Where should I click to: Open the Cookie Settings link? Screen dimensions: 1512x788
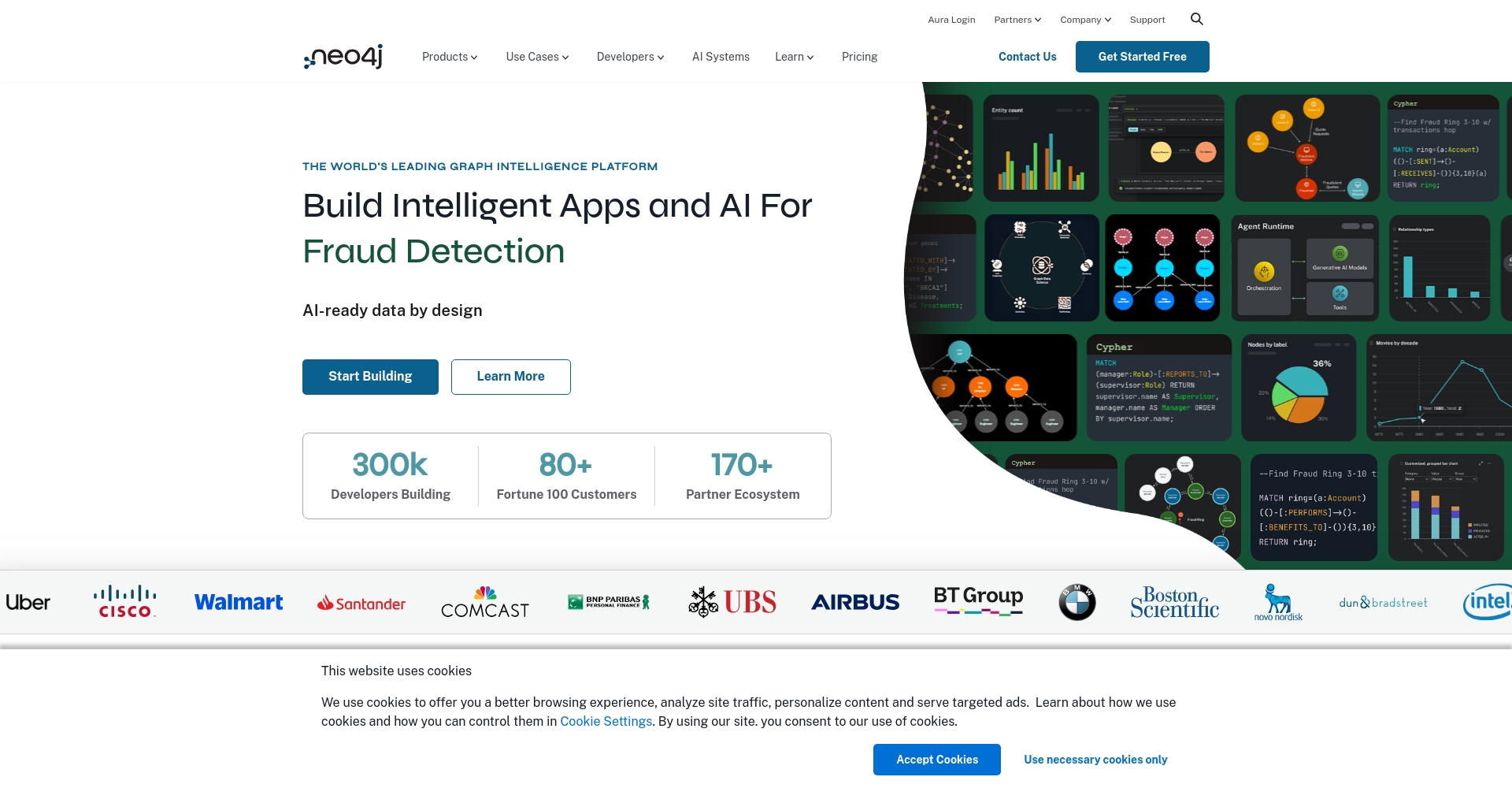(x=606, y=721)
